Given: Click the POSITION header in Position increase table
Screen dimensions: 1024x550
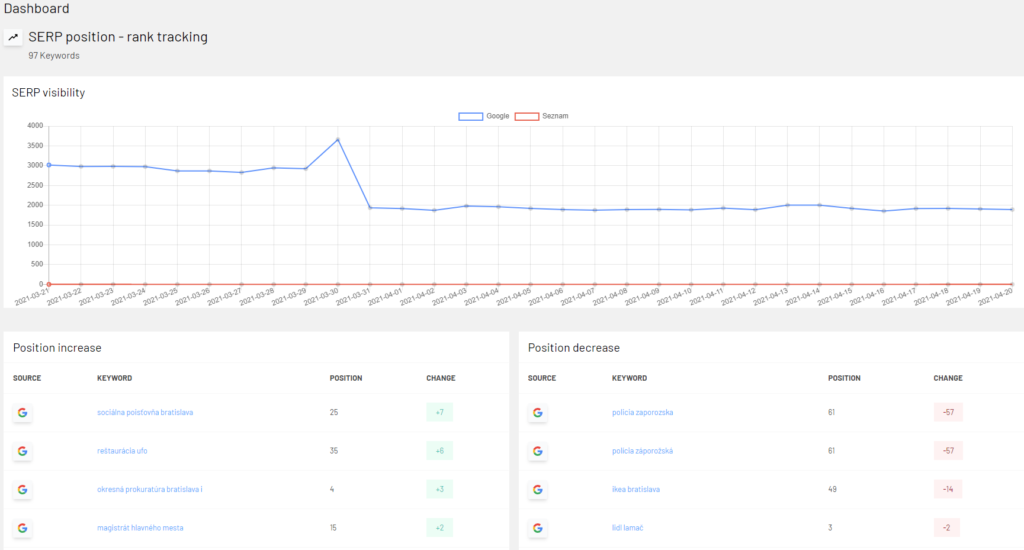Looking at the screenshot, I should click(x=345, y=378).
